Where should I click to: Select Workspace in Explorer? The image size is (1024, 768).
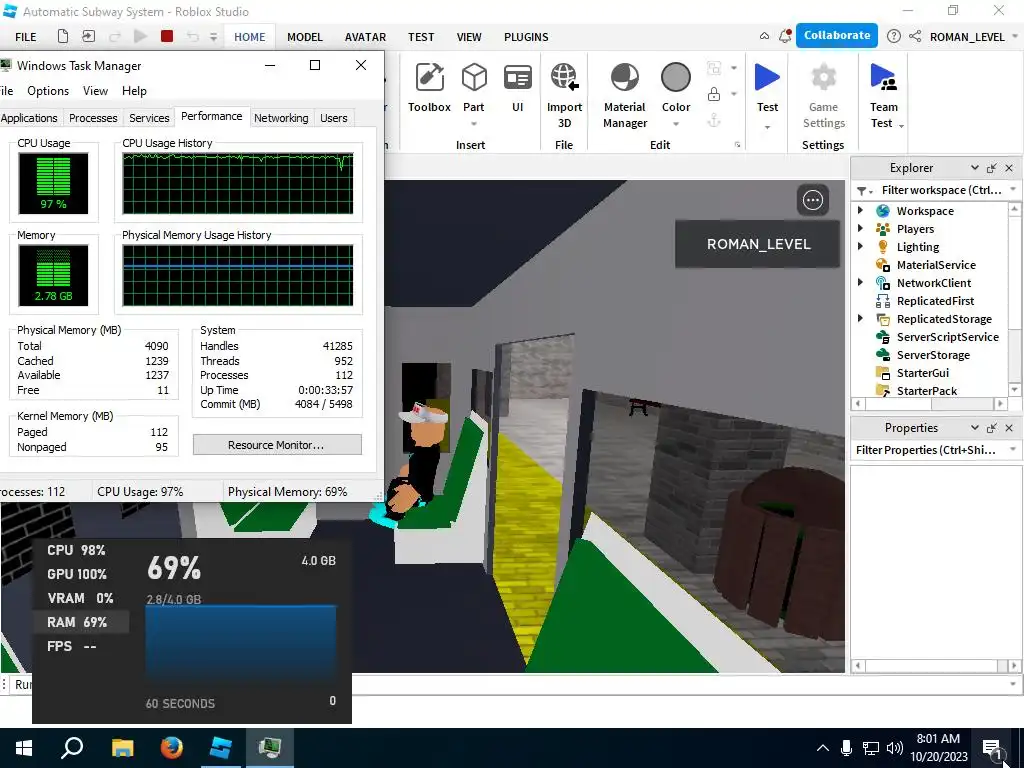(x=925, y=211)
